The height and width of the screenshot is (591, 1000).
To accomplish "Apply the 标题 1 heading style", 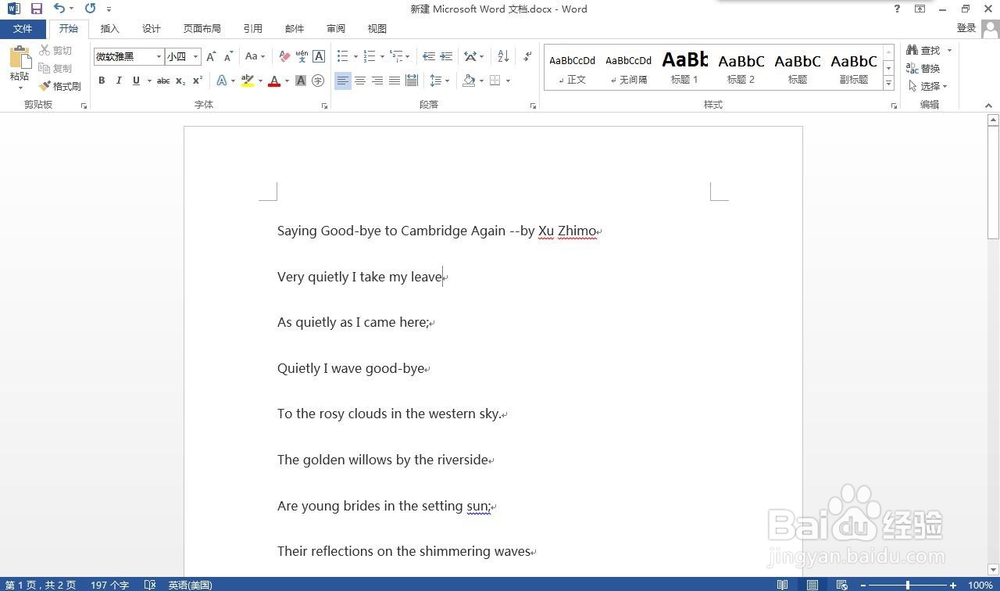I will pyautogui.click(x=685, y=68).
